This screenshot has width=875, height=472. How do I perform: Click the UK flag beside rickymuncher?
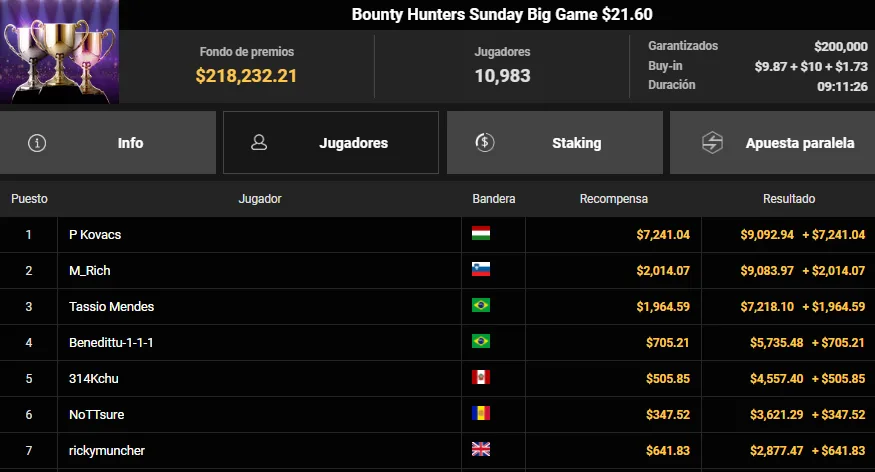point(480,450)
